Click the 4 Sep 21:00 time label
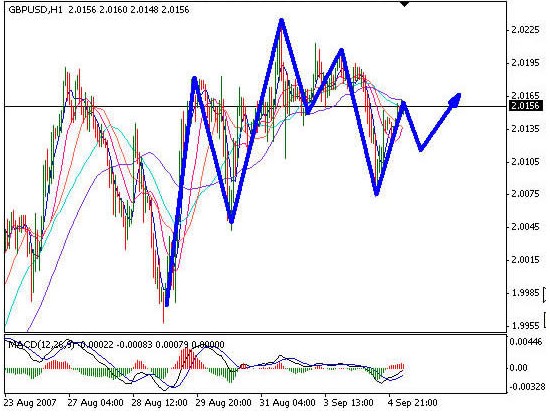The height and width of the screenshot is (417, 550). [x=412, y=403]
